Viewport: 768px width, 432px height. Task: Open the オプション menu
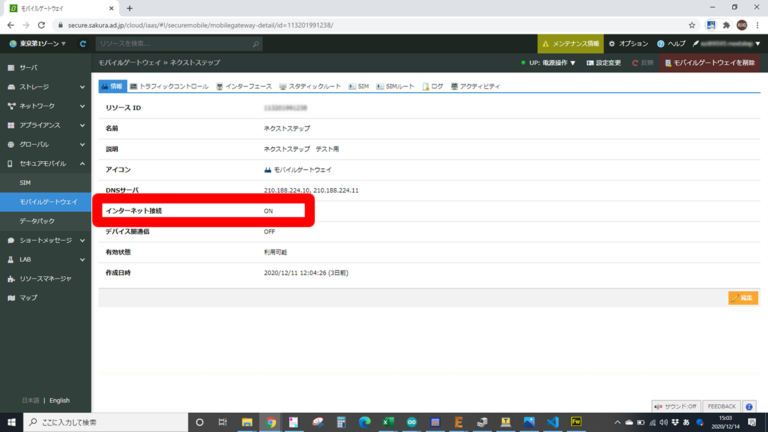[x=628, y=44]
